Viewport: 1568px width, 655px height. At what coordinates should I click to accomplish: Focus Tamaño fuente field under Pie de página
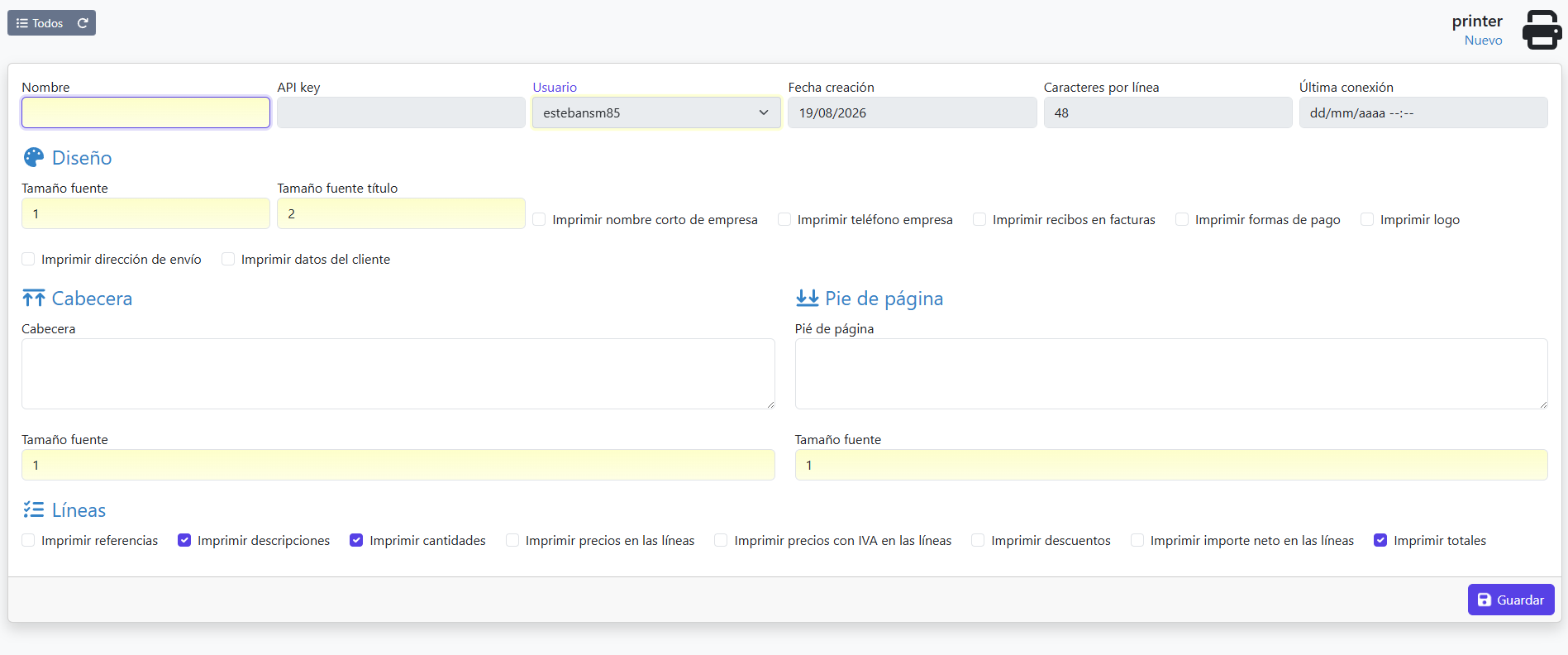click(1171, 465)
